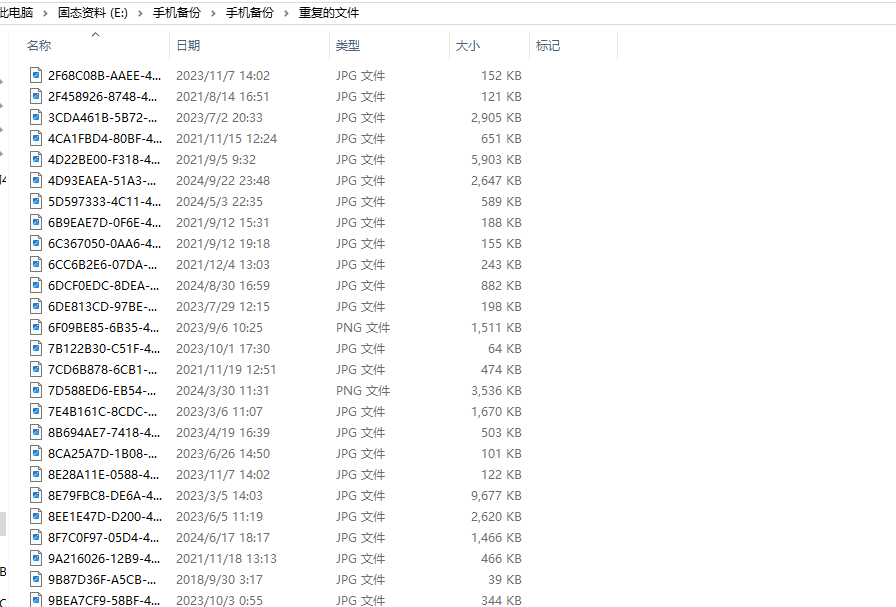Click PNG icon of 7D588ED6-EB54 file
The image size is (896, 607).
pos(36,390)
